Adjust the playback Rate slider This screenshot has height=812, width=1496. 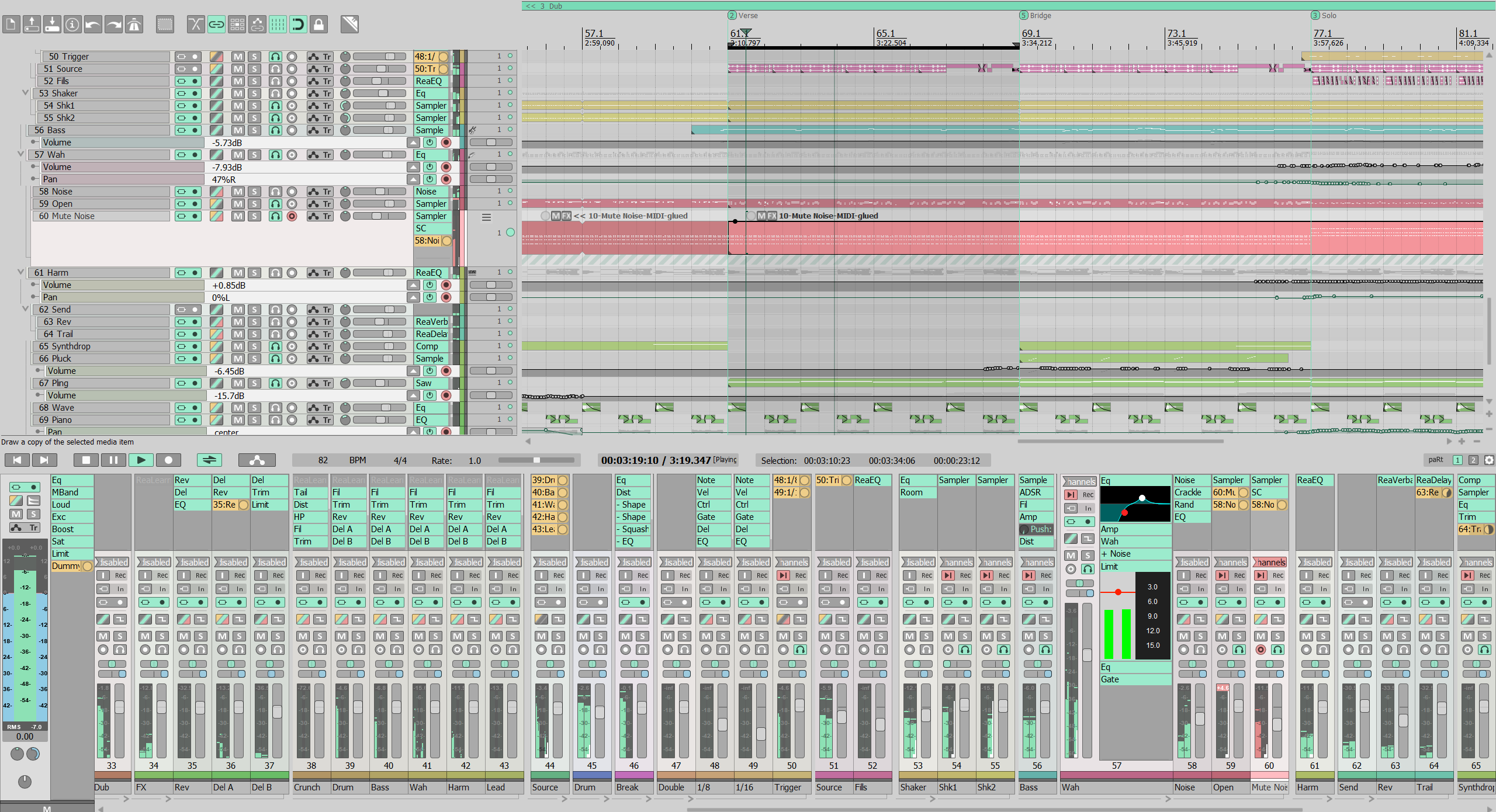(536, 460)
